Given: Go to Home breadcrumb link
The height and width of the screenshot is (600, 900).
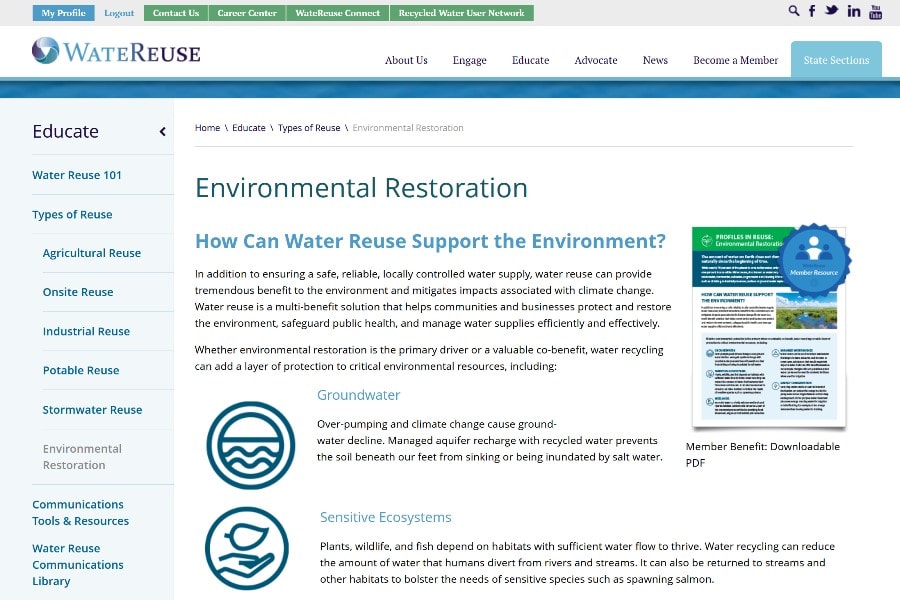Looking at the screenshot, I should click(x=207, y=128).
